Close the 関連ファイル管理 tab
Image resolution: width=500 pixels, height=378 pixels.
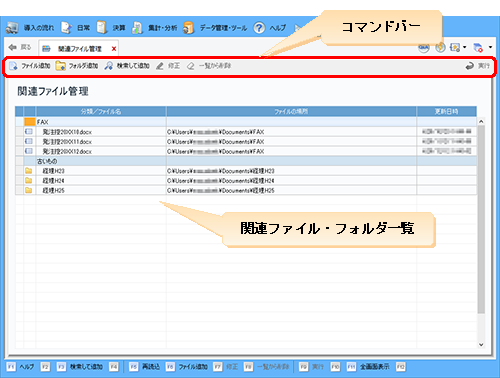click(x=114, y=49)
